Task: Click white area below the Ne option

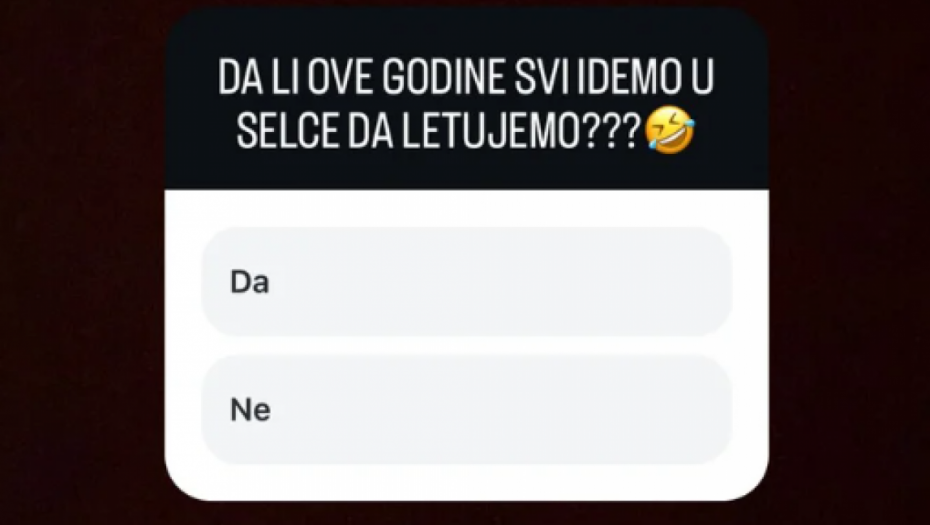Action: click(x=466, y=482)
